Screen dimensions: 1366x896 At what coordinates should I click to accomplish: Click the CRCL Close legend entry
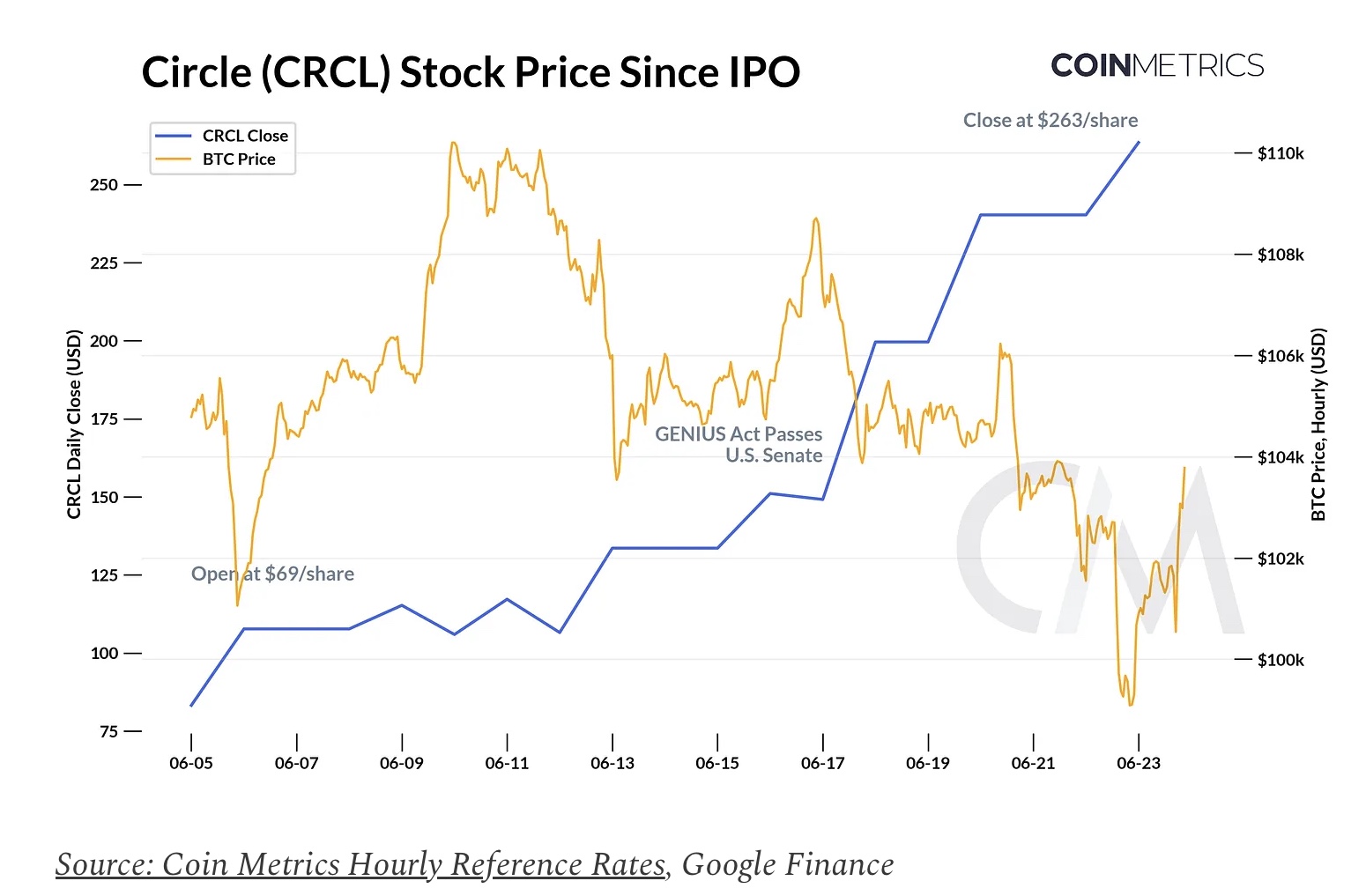pos(244,136)
